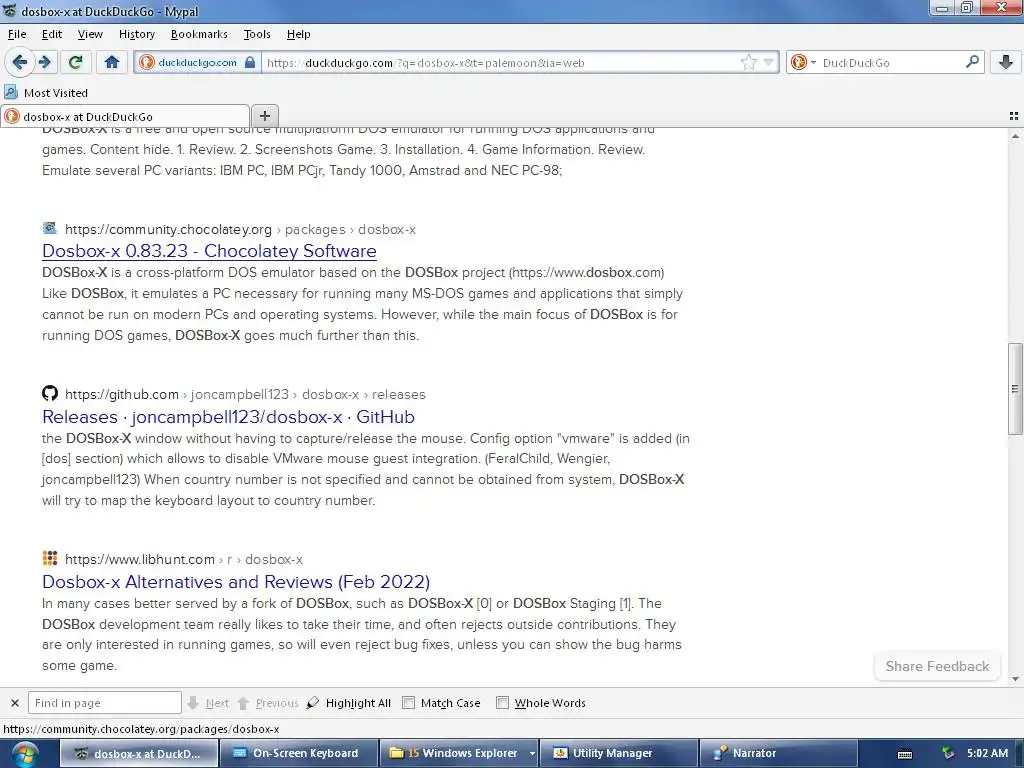The height and width of the screenshot is (768, 1024).
Task: Go forward with the Forward arrow button
Action: (x=44, y=62)
